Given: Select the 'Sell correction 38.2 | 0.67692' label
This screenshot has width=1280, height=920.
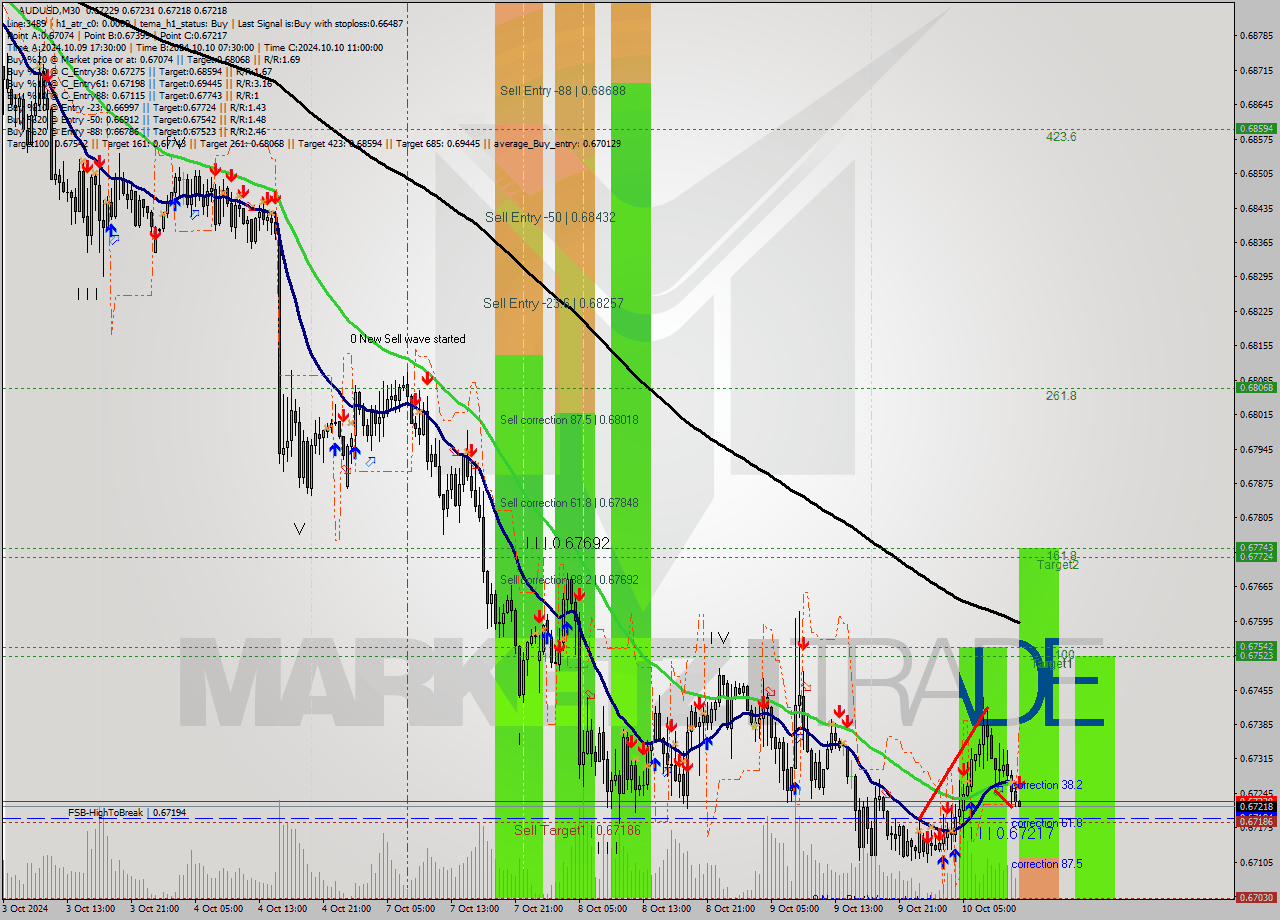Looking at the screenshot, I should click(x=569, y=580).
